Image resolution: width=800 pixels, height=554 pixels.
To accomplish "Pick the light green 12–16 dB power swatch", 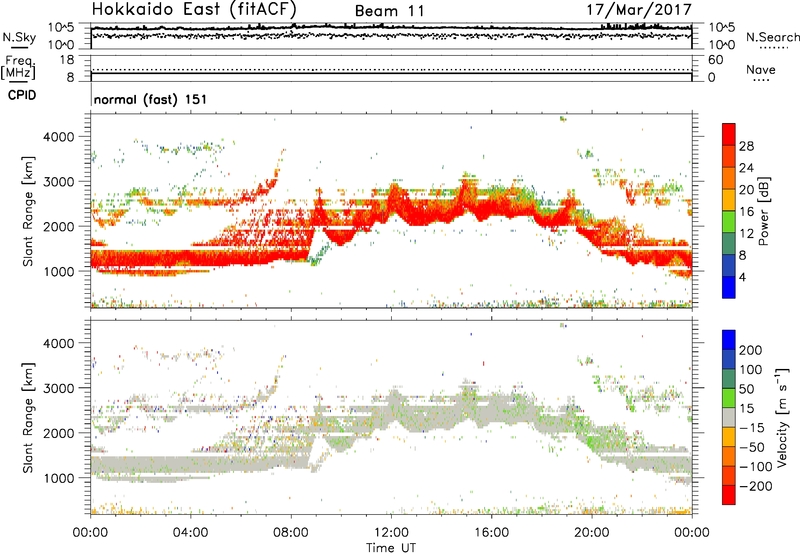I will click(729, 222).
